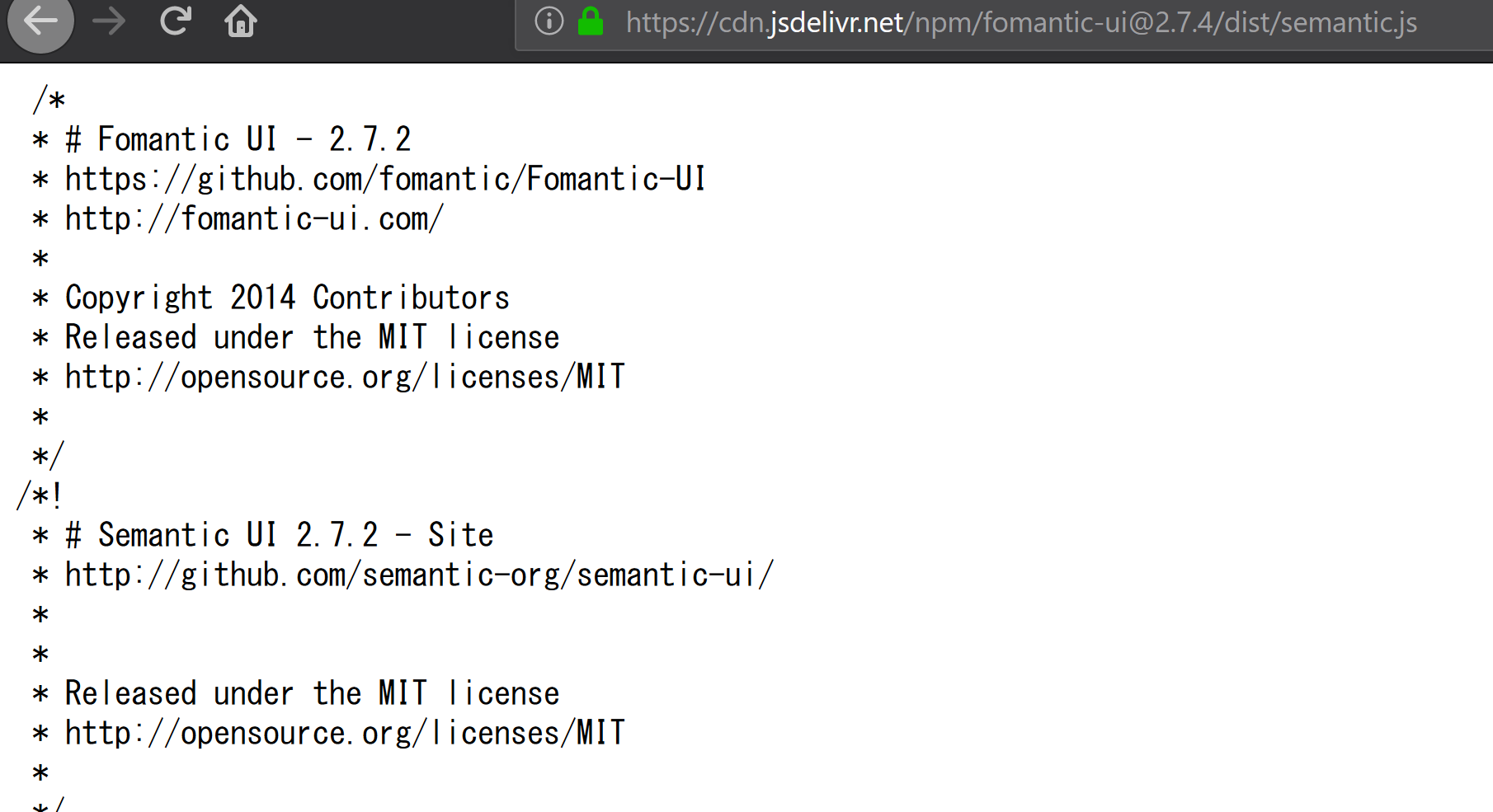Click the forward navigation arrow
The width and height of the screenshot is (1493, 812).
(109, 22)
